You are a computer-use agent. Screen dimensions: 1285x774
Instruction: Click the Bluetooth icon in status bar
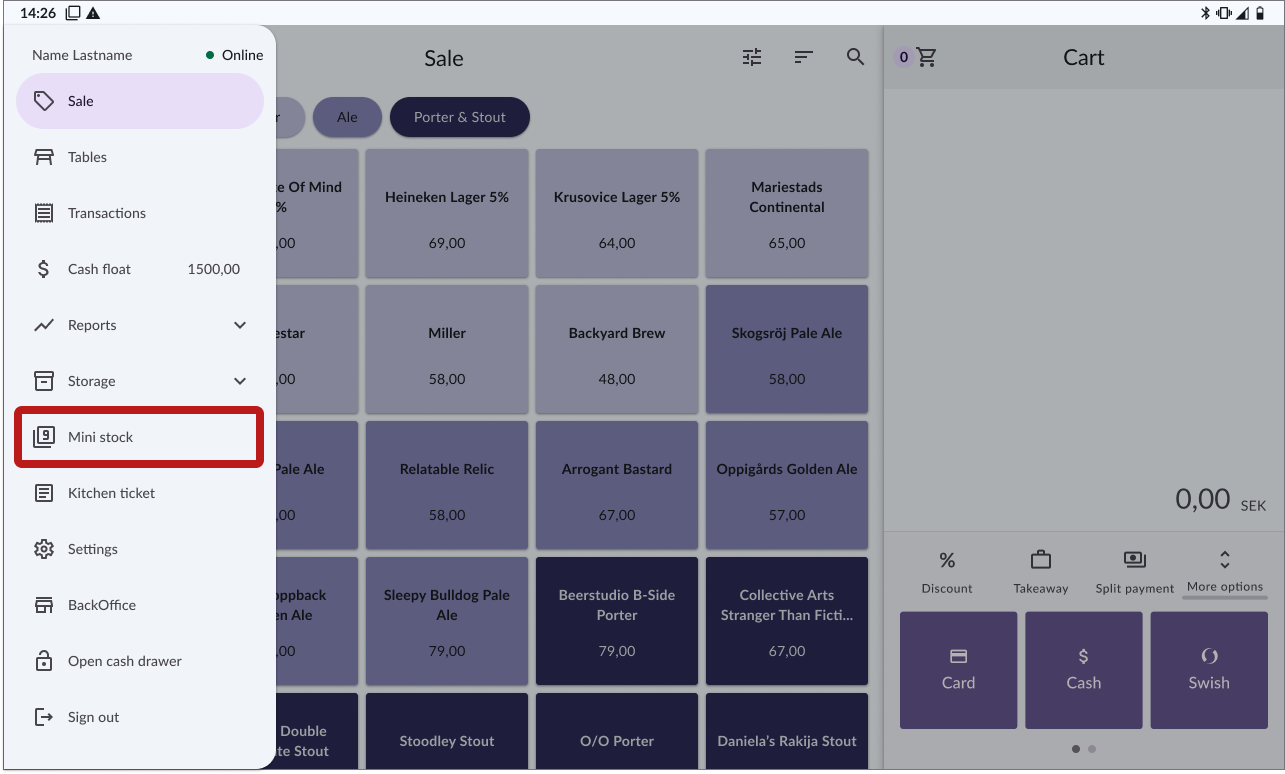1206,13
